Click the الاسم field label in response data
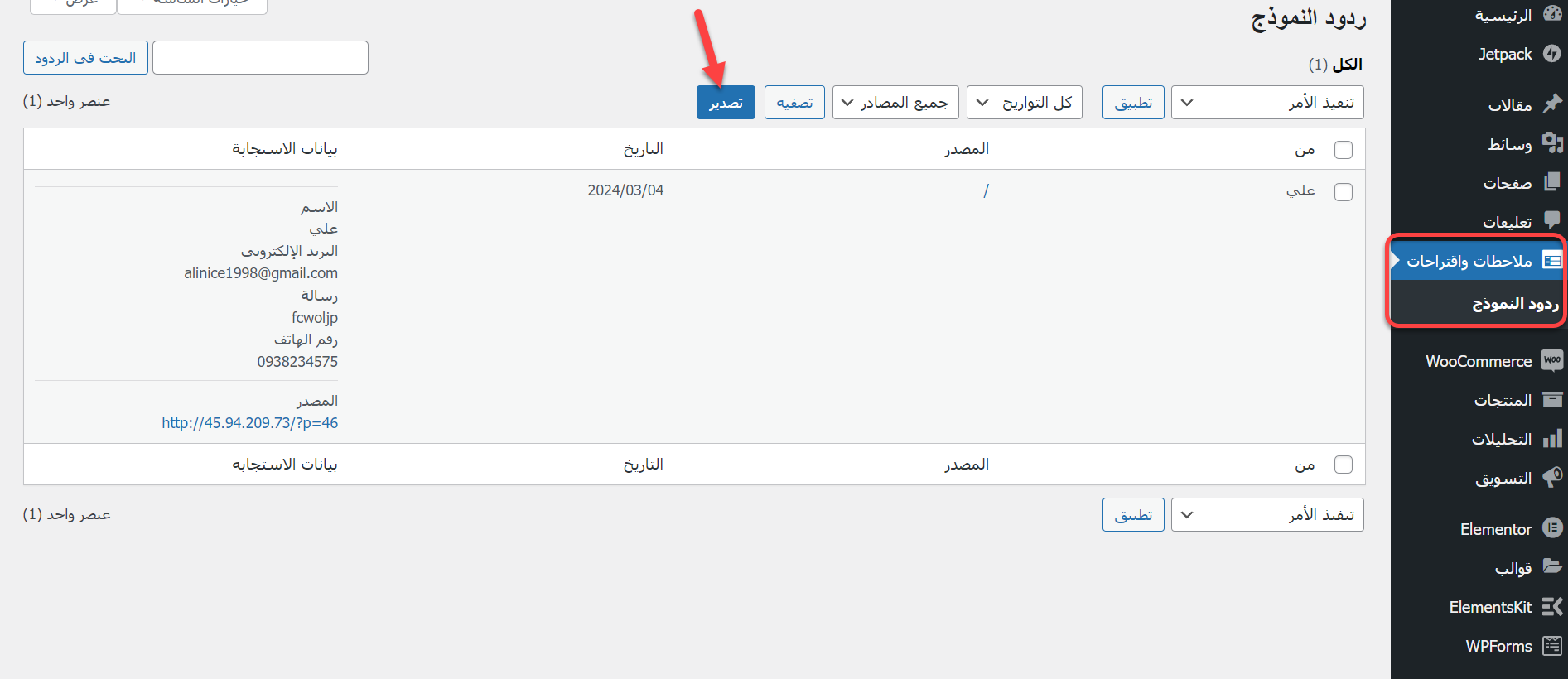The width and height of the screenshot is (1568, 679). (320, 207)
